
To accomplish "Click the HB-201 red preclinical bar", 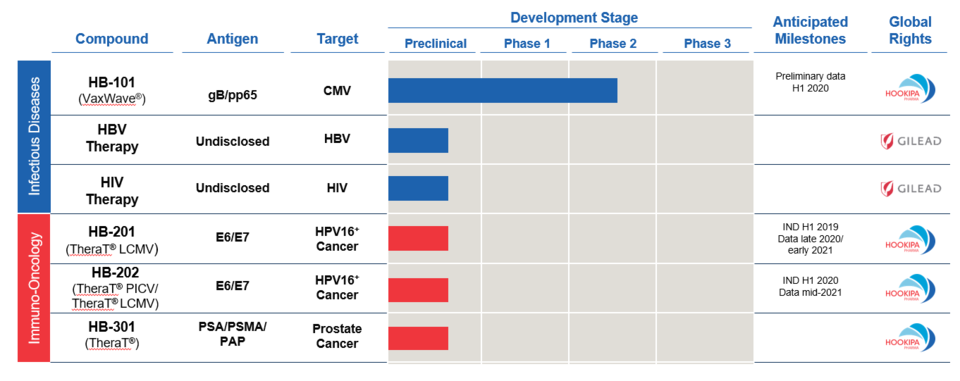I will (x=418, y=238).
